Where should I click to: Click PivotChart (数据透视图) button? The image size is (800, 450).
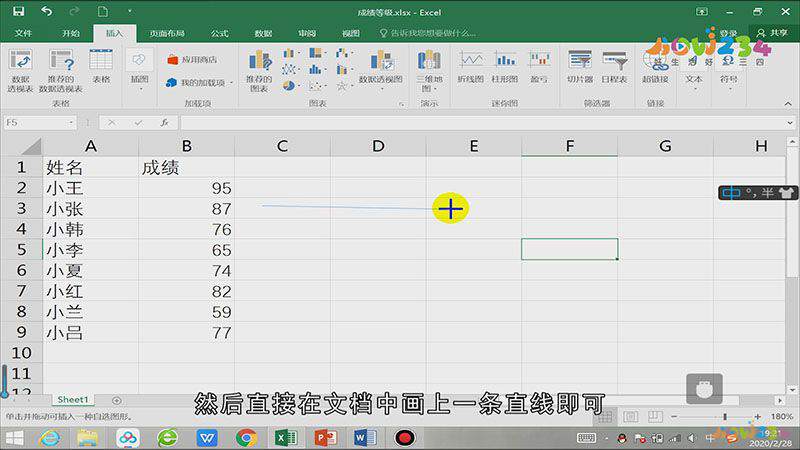click(381, 70)
